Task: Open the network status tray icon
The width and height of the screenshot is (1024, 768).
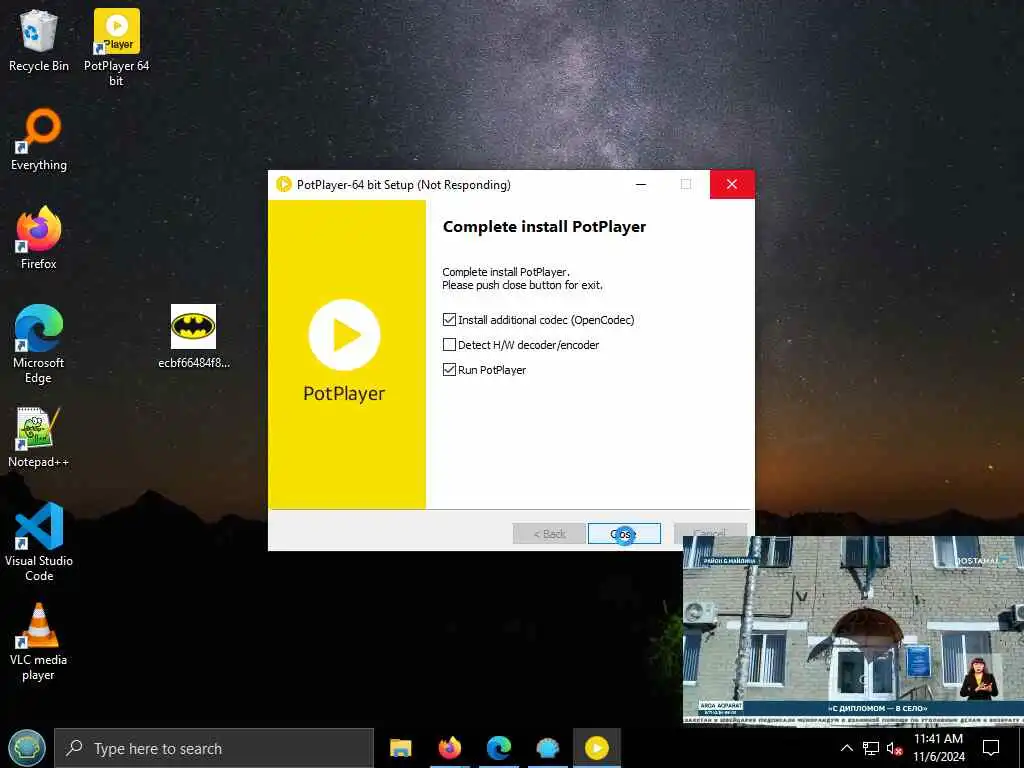Action: click(x=871, y=748)
